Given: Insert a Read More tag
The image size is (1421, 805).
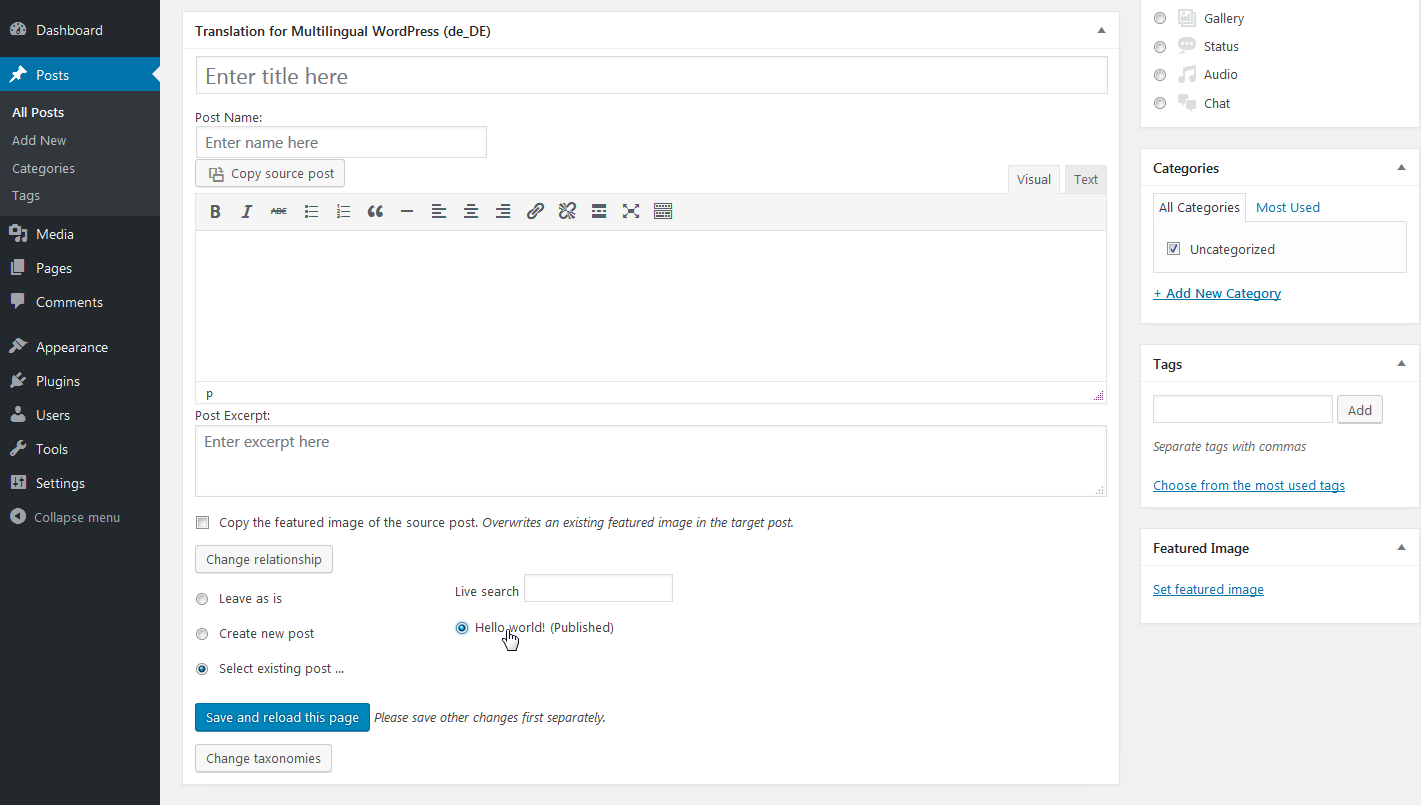Looking at the screenshot, I should 599,211.
